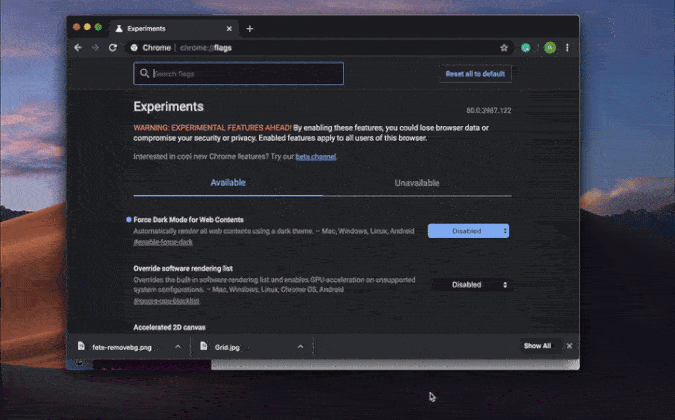The width and height of the screenshot is (675, 420).
Task: Click Override software rendering list title
Action: click(183, 269)
